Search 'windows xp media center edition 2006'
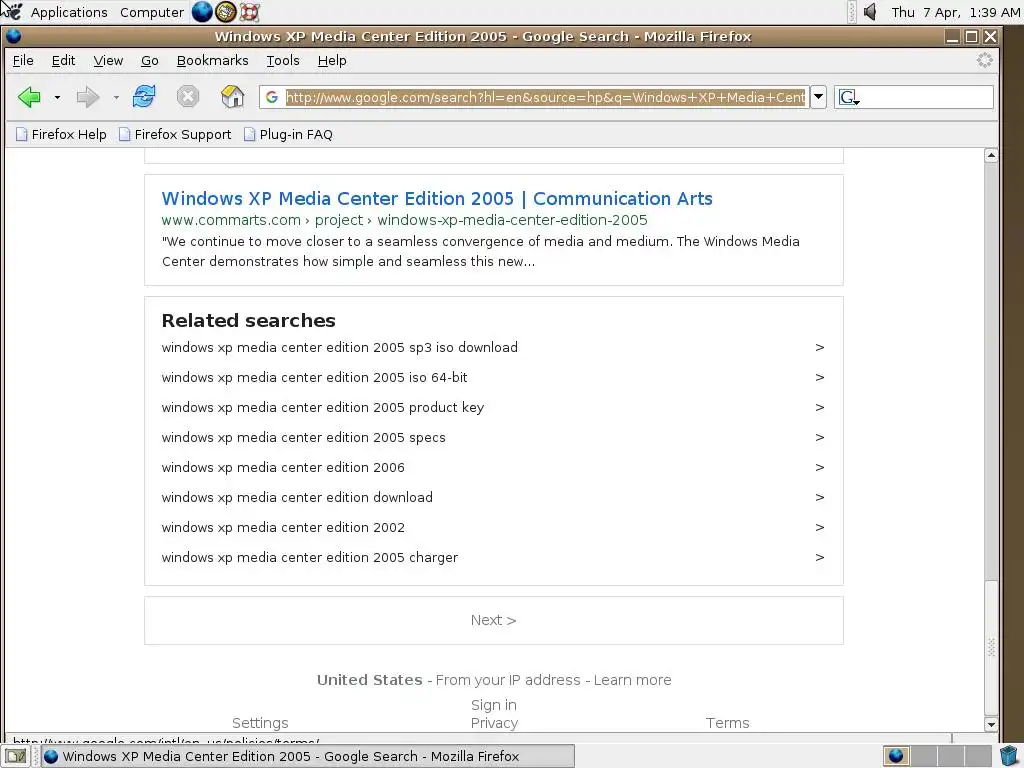This screenshot has height=768, width=1024. pyautogui.click(x=283, y=468)
